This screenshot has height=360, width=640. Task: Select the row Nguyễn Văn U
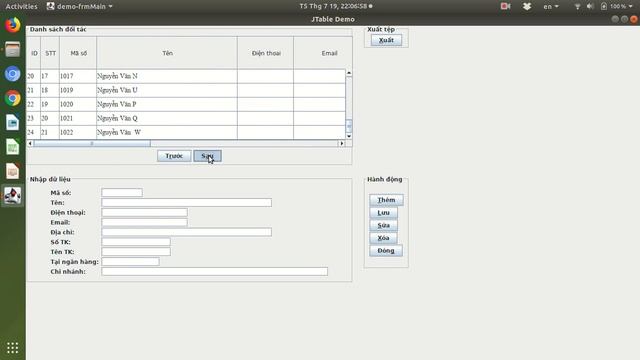(x=186, y=90)
